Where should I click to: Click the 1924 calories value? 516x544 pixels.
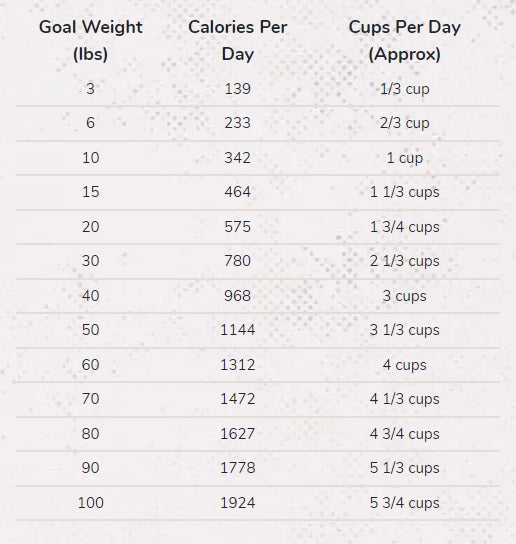[x=238, y=503]
